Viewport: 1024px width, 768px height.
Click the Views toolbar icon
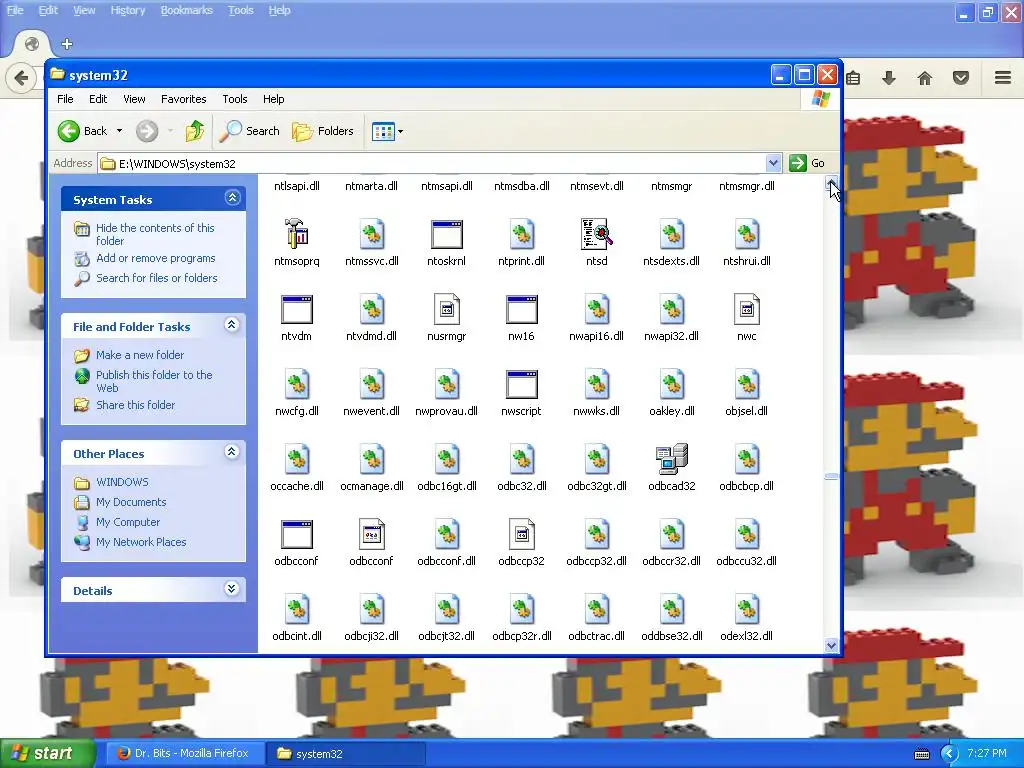pos(383,131)
